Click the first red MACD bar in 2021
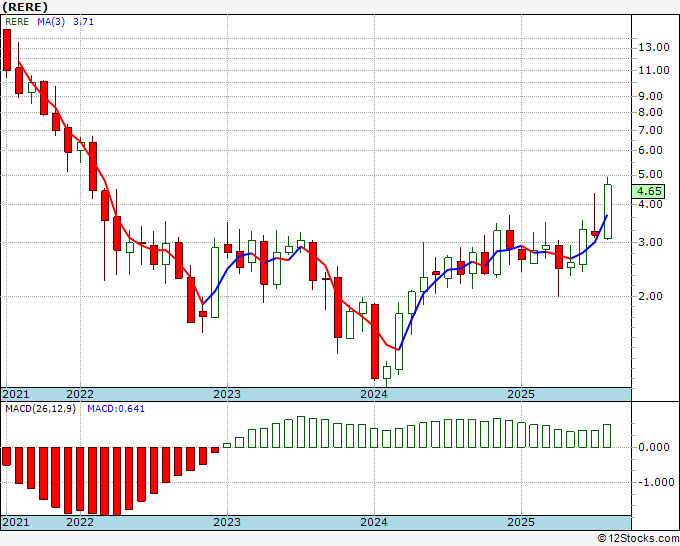Screen dimensions: 680x546 6,456
